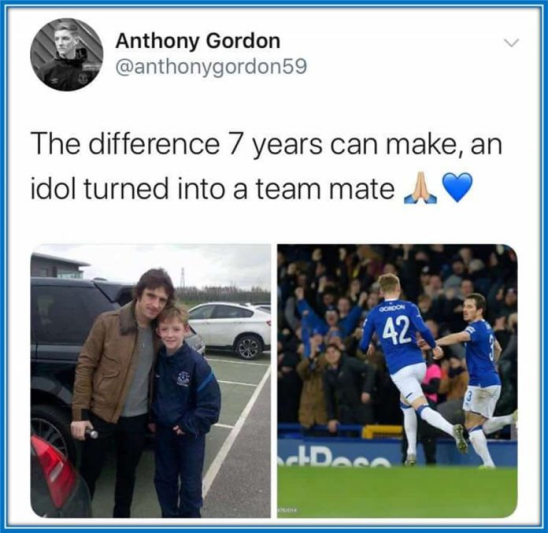Open the right match celebration photo

397,381
